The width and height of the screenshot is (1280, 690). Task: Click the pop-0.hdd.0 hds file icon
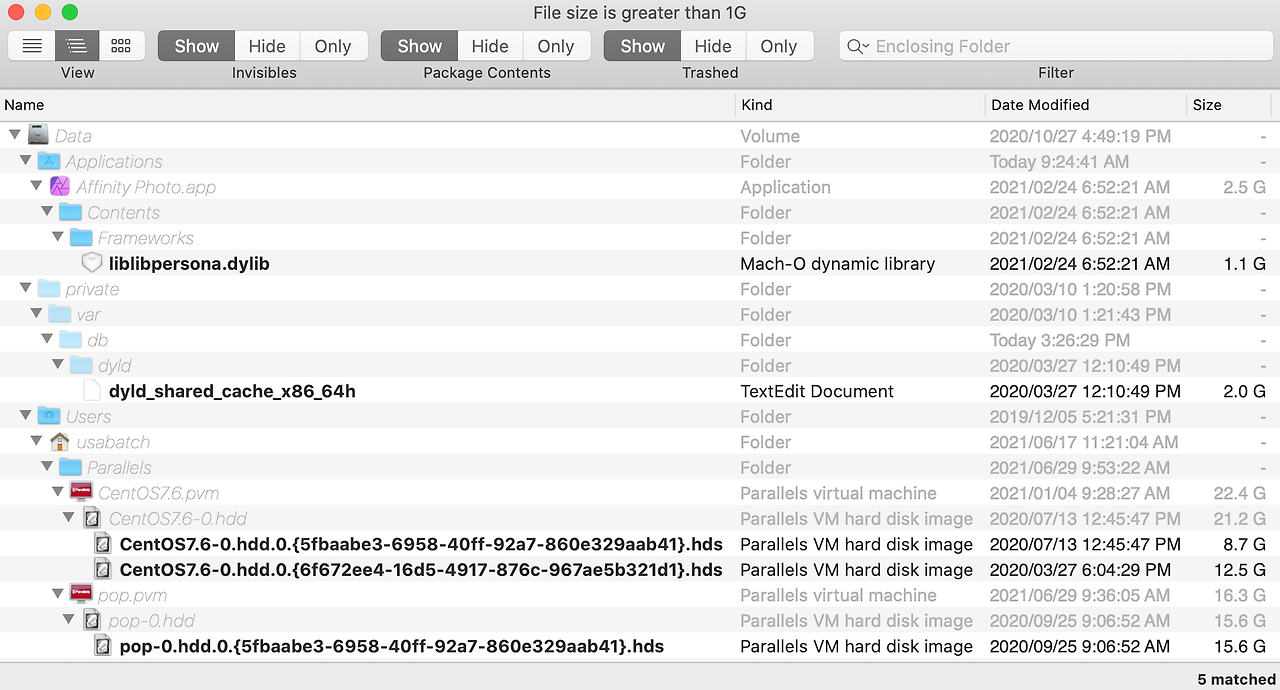click(x=102, y=646)
